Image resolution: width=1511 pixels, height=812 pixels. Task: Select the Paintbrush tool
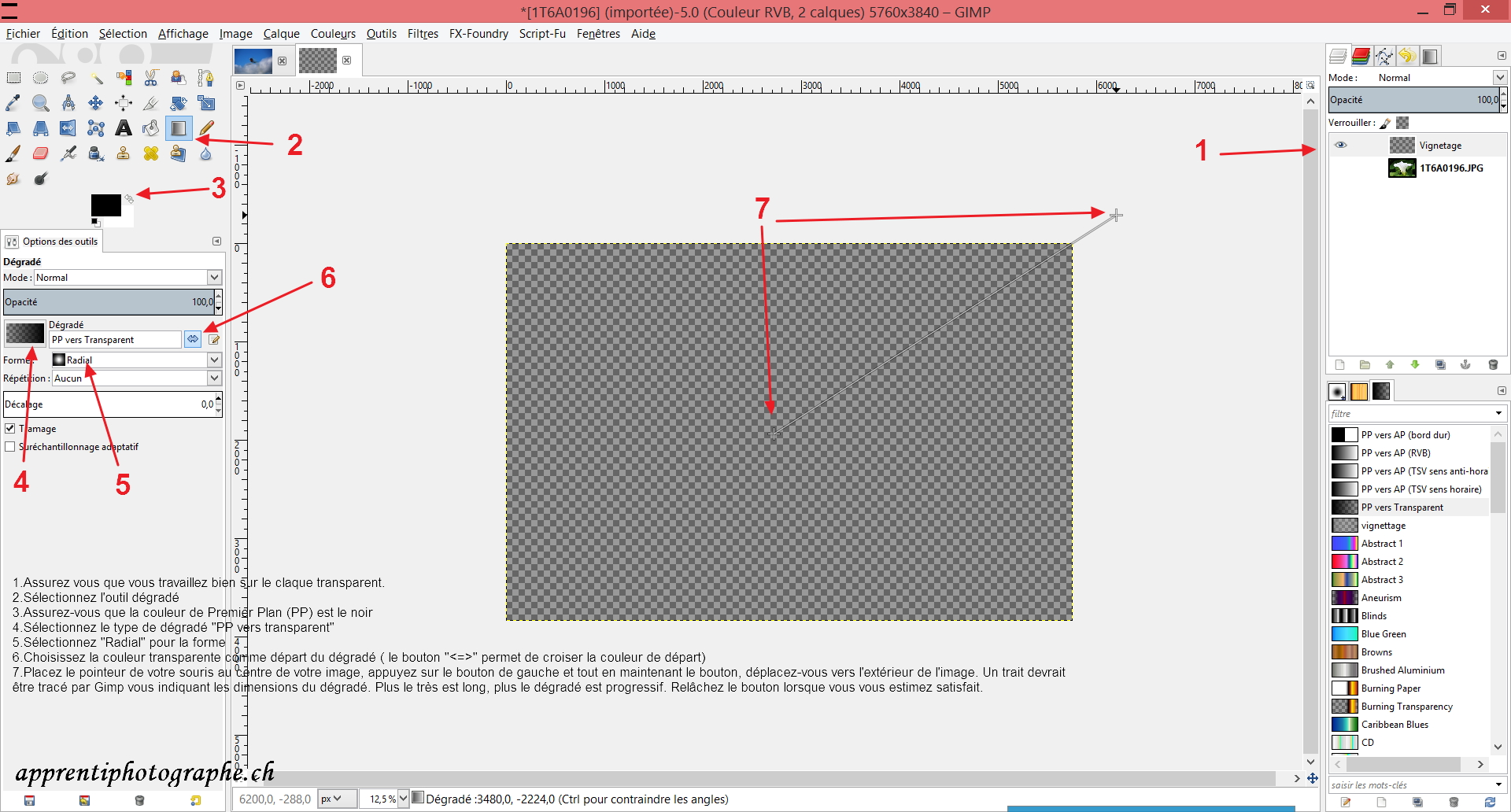pos(13,153)
